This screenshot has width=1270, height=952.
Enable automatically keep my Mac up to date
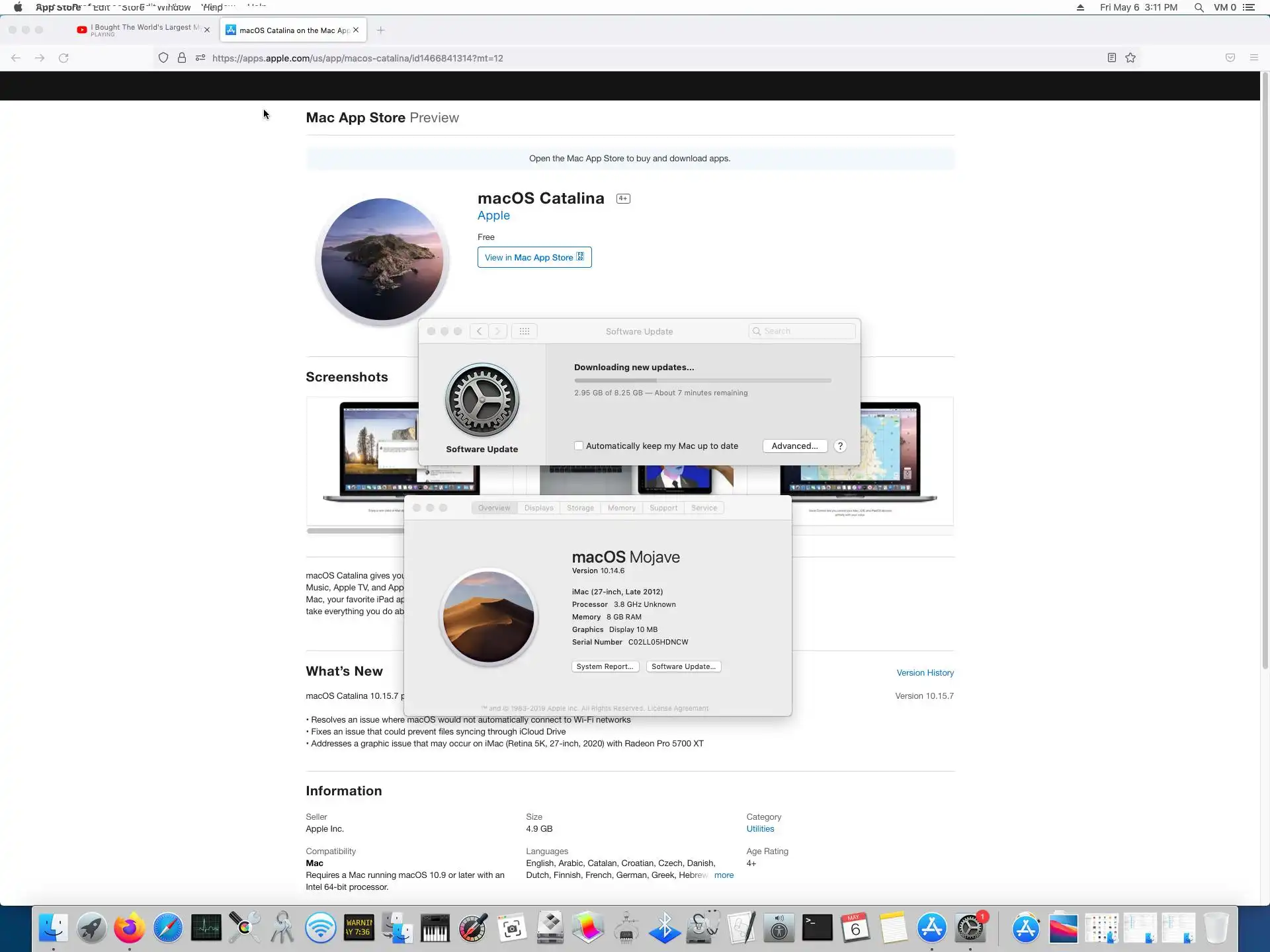[579, 446]
